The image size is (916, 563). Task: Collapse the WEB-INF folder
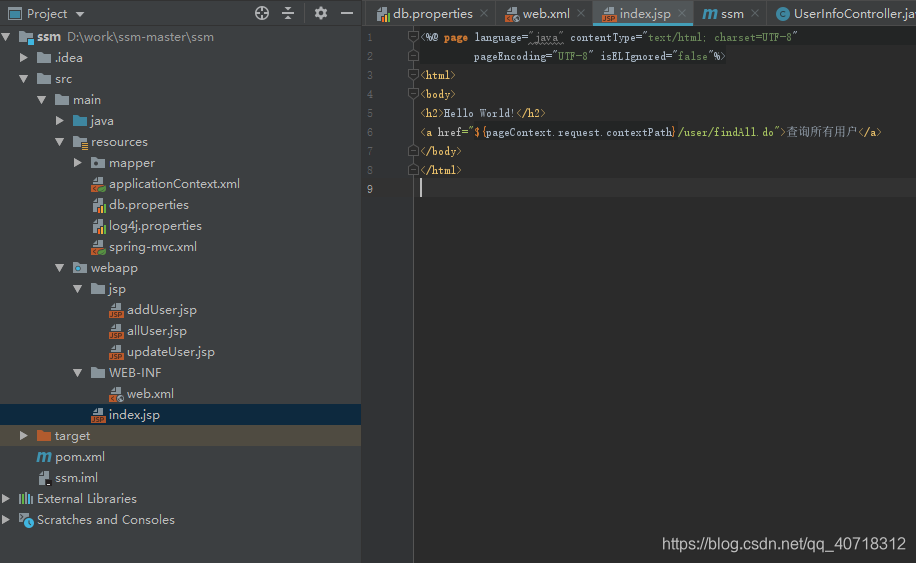click(x=78, y=373)
